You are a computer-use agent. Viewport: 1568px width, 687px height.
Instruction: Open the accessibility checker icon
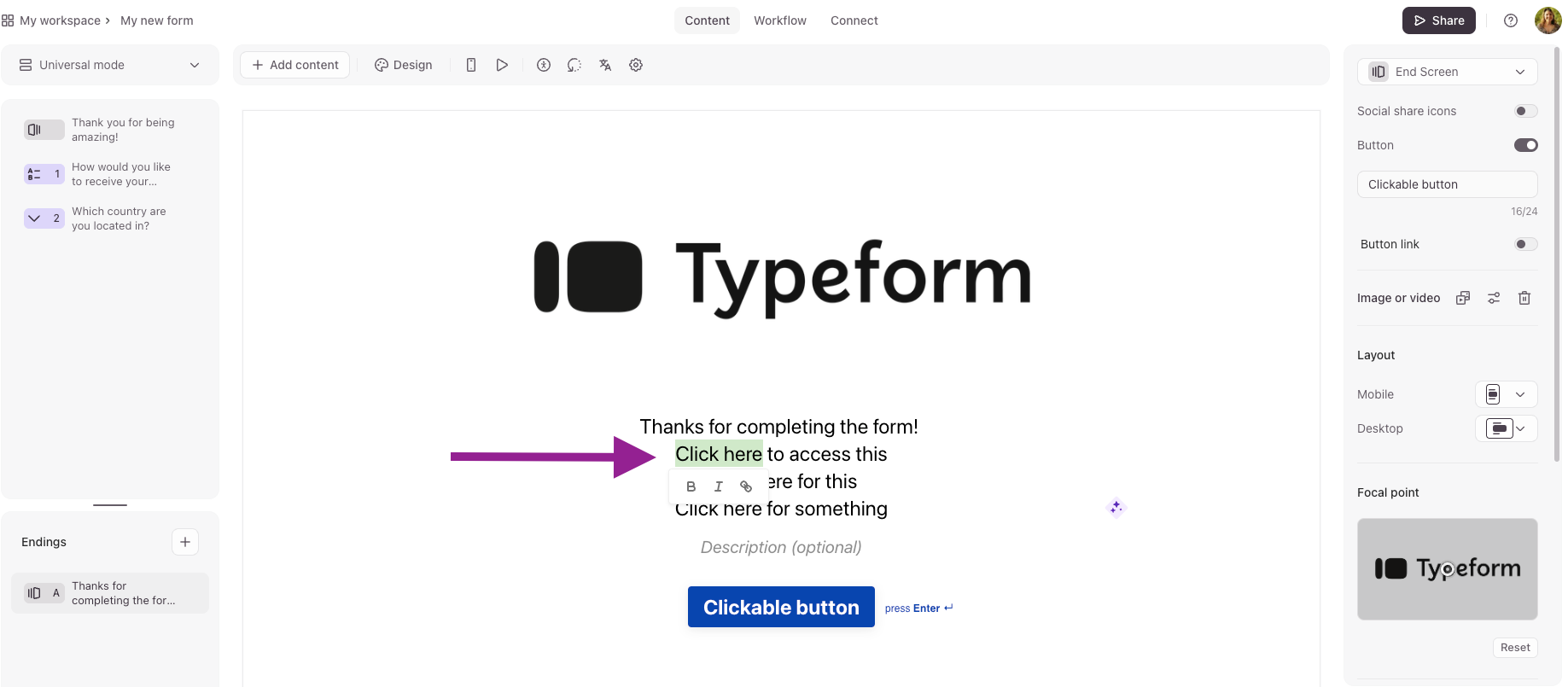[544, 65]
